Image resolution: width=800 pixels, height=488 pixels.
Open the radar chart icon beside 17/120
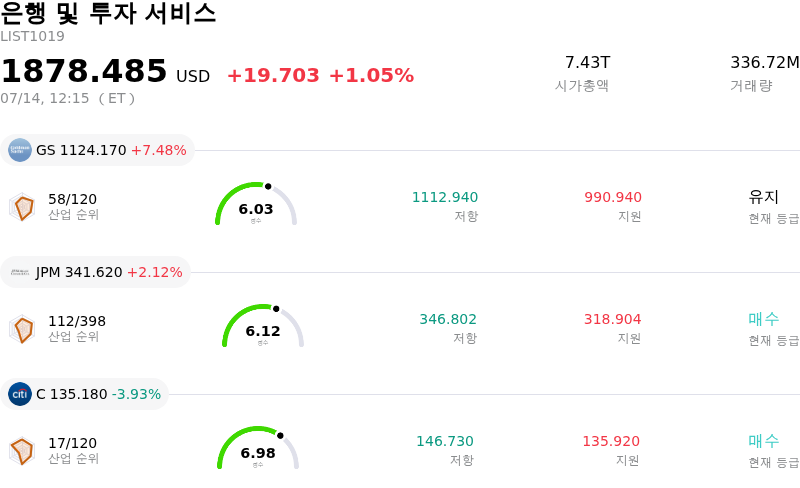click(x=22, y=451)
